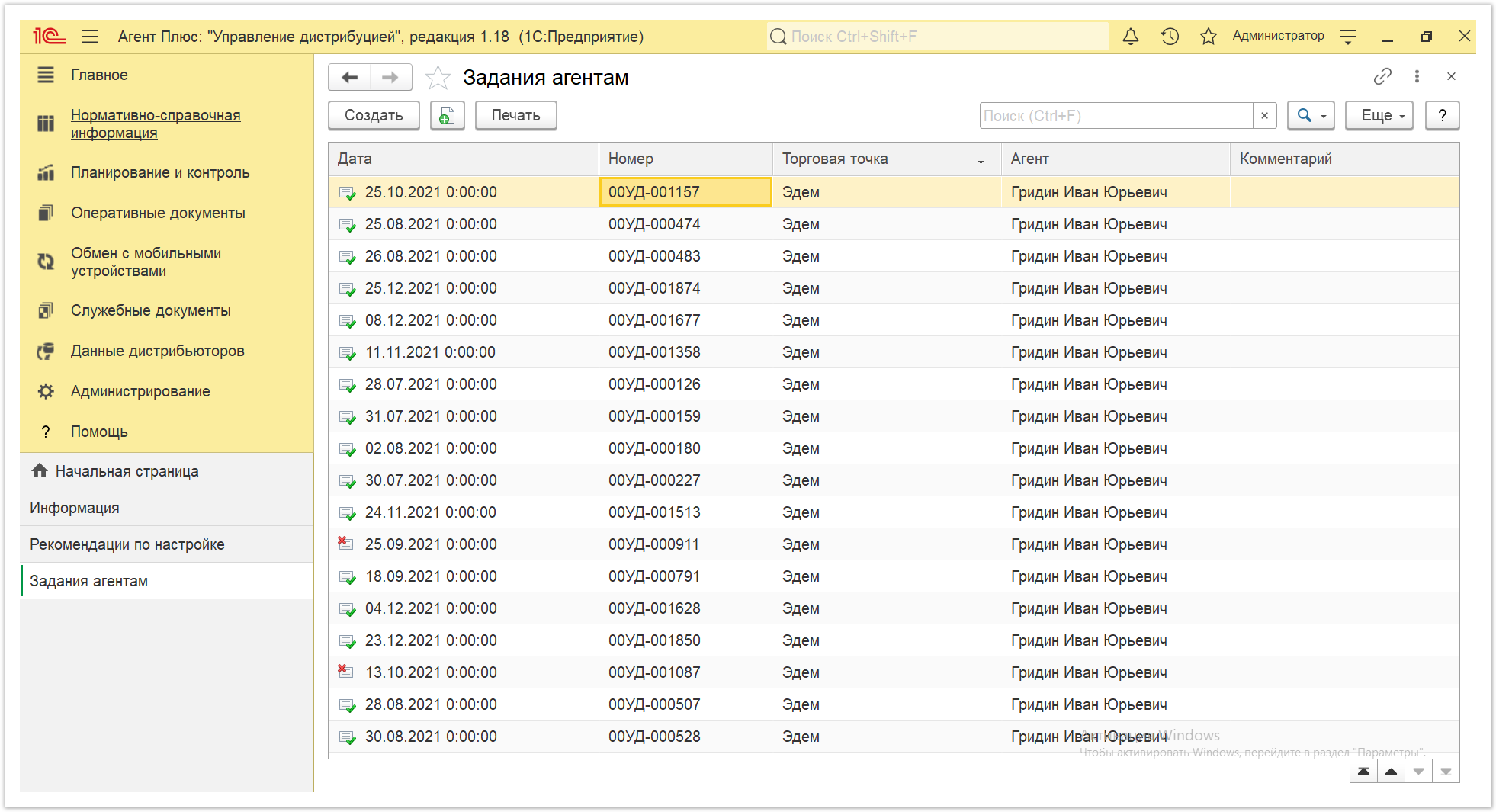Image resolution: width=1496 pixels, height=812 pixels.
Task: Select date 11.11.2021 0:00:00
Action: (431, 352)
